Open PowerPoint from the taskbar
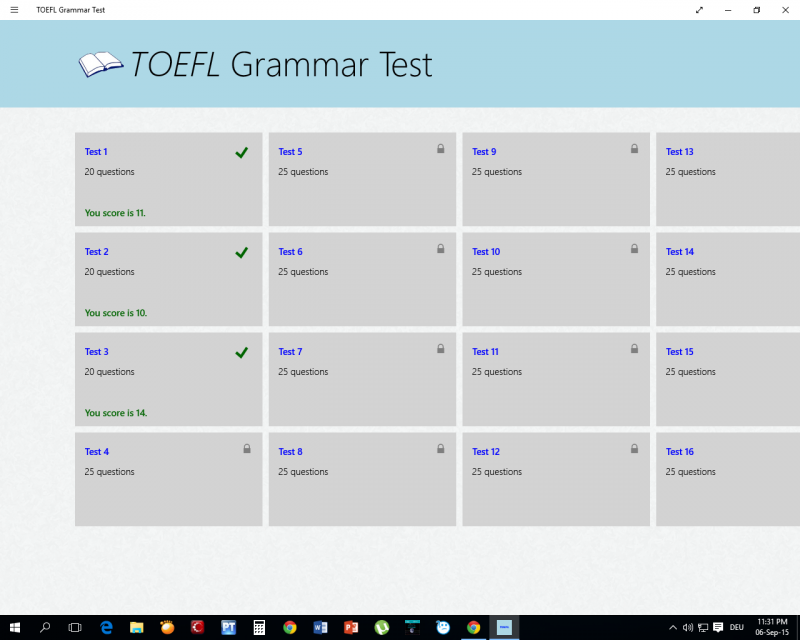Screen dimensions: 800x640 click(351, 627)
